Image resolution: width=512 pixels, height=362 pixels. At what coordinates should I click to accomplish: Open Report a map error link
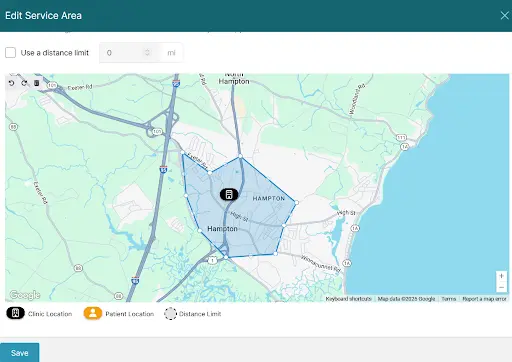pyautogui.click(x=484, y=299)
